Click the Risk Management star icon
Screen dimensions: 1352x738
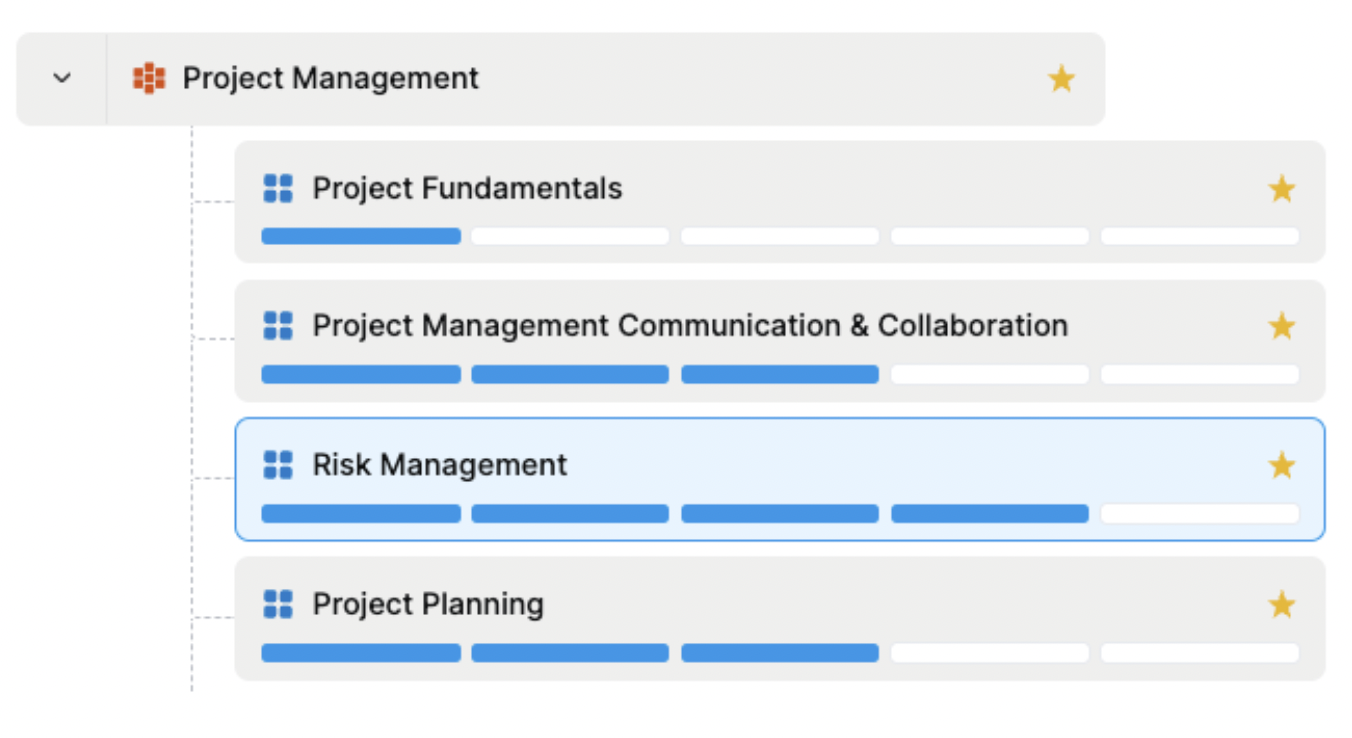(x=1282, y=465)
